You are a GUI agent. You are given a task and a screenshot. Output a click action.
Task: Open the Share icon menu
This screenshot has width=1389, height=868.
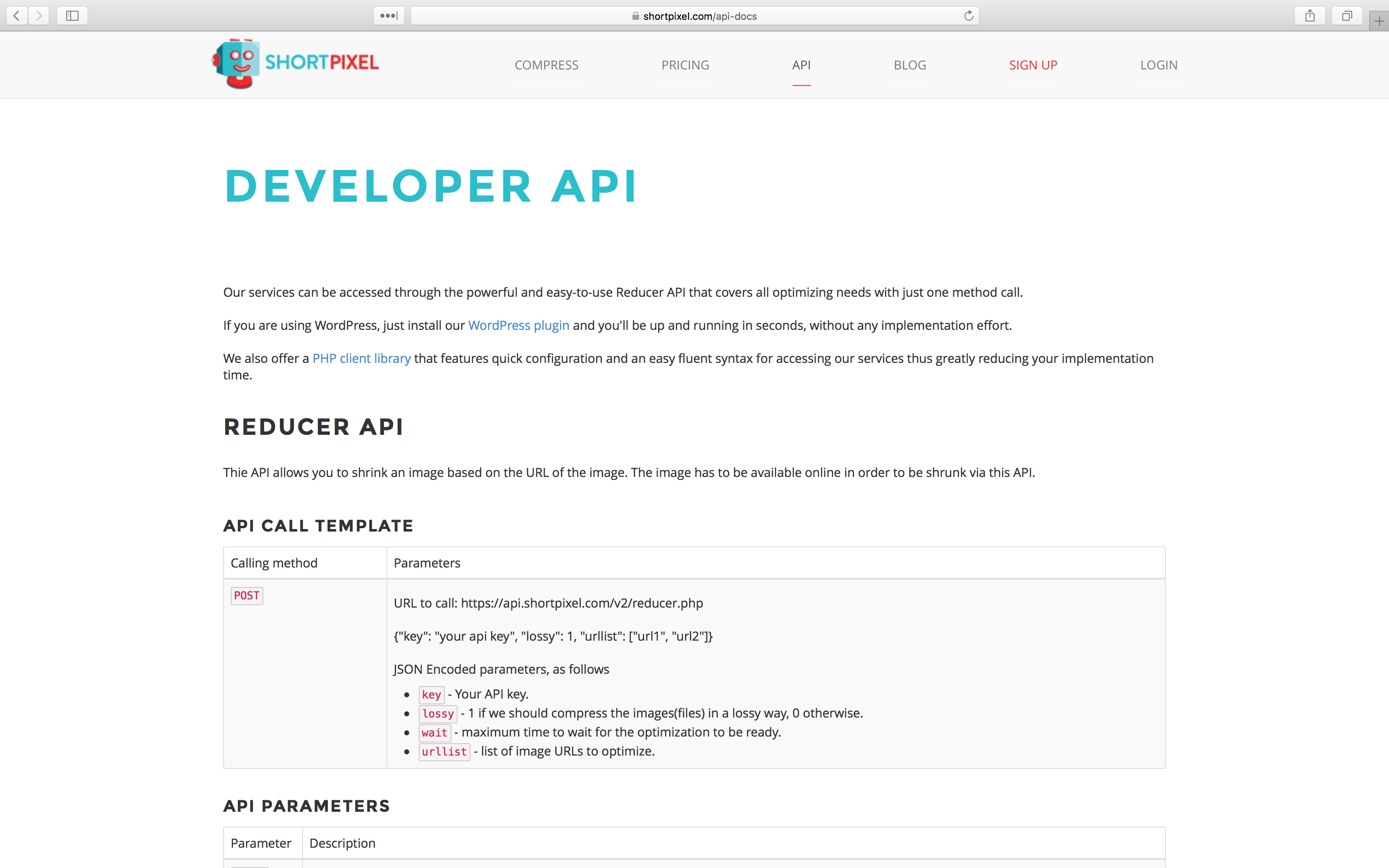[x=1309, y=16]
